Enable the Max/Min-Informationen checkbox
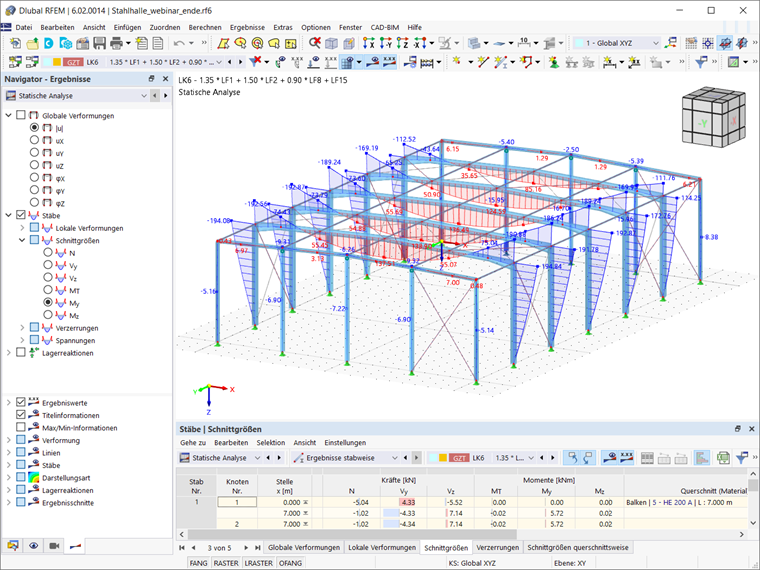Image resolution: width=760 pixels, height=570 pixels. click(x=22, y=428)
